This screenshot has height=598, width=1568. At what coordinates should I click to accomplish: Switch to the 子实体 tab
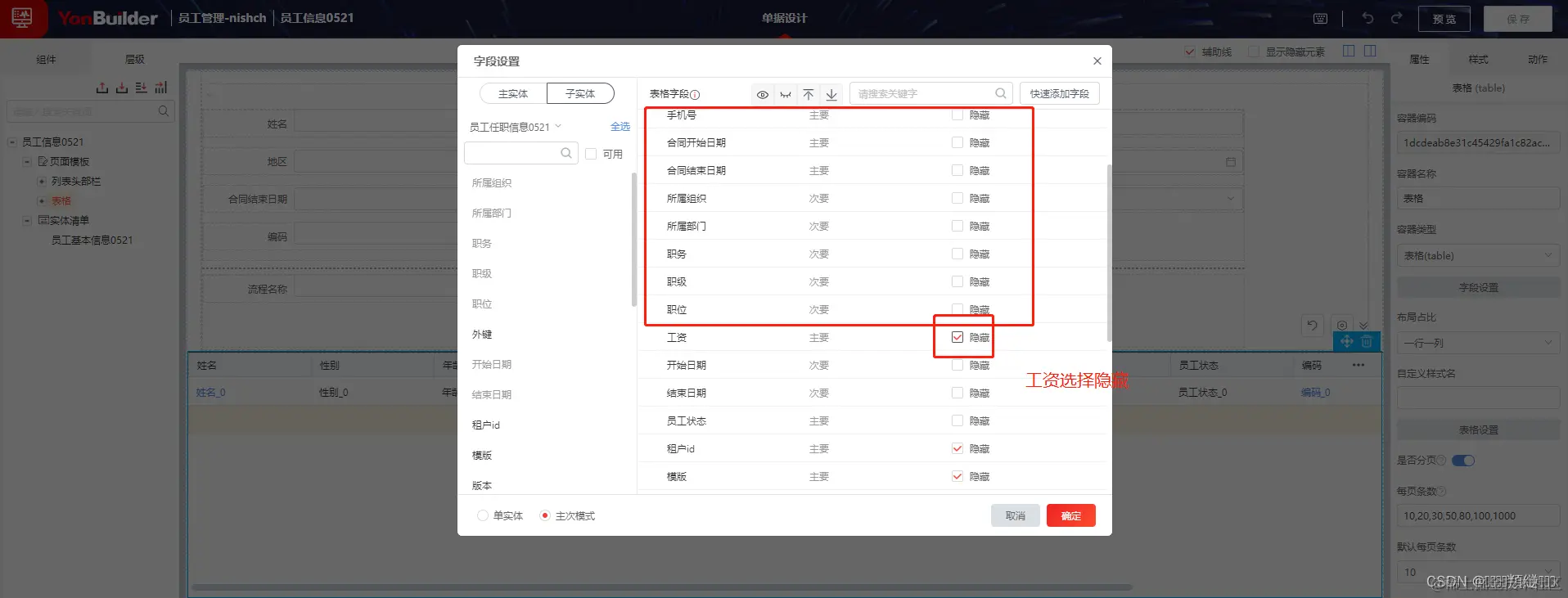[x=580, y=93]
